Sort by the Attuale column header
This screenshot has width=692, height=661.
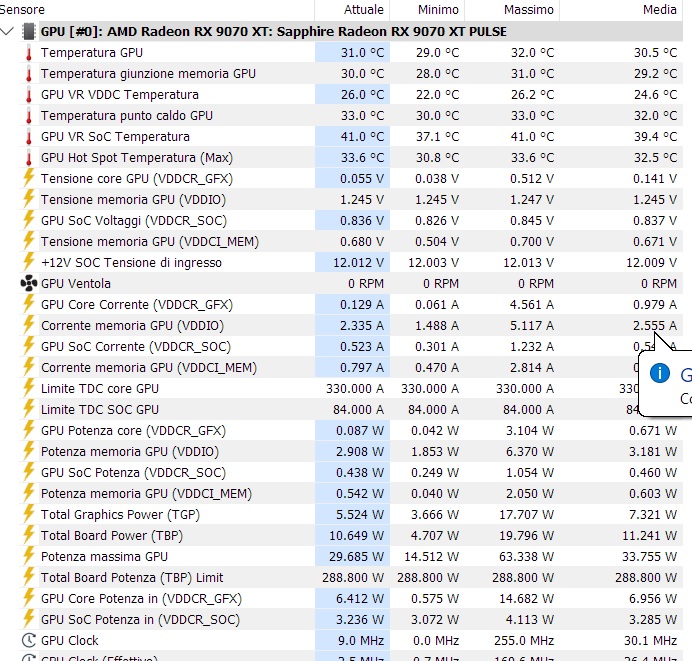[352, 10]
